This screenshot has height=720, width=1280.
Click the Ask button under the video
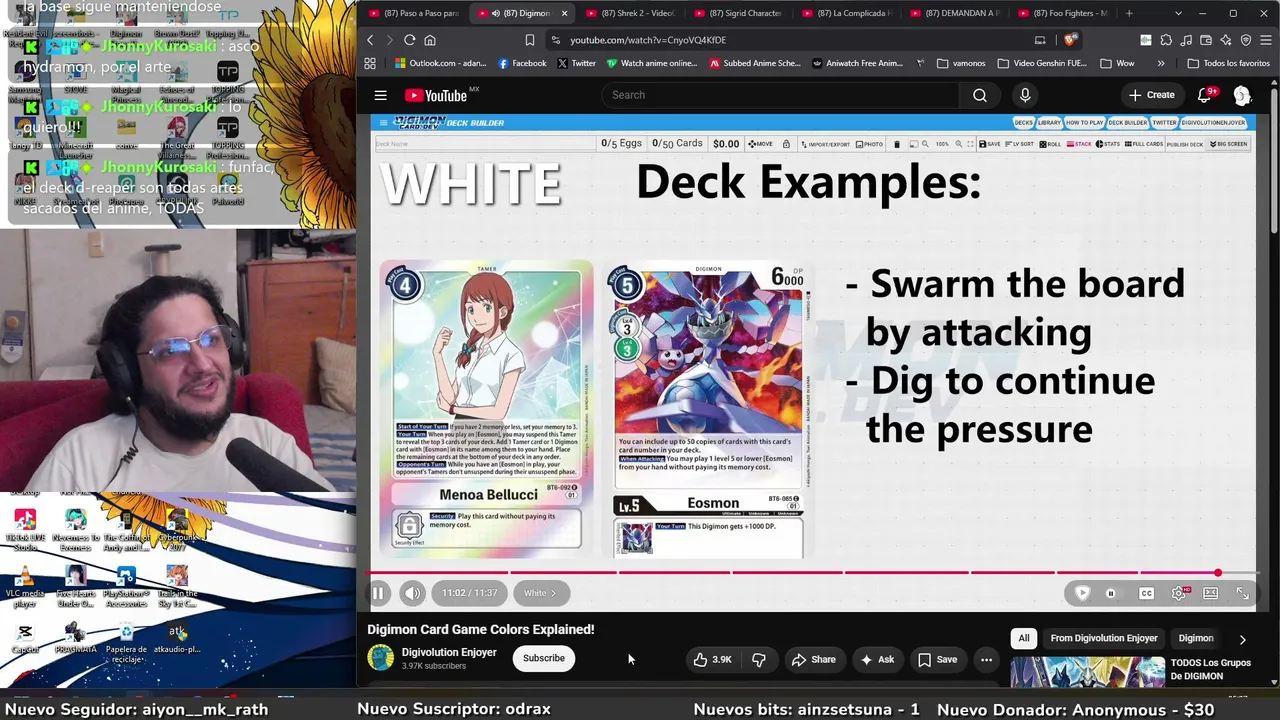pyautogui.click(x=876, y=659)
